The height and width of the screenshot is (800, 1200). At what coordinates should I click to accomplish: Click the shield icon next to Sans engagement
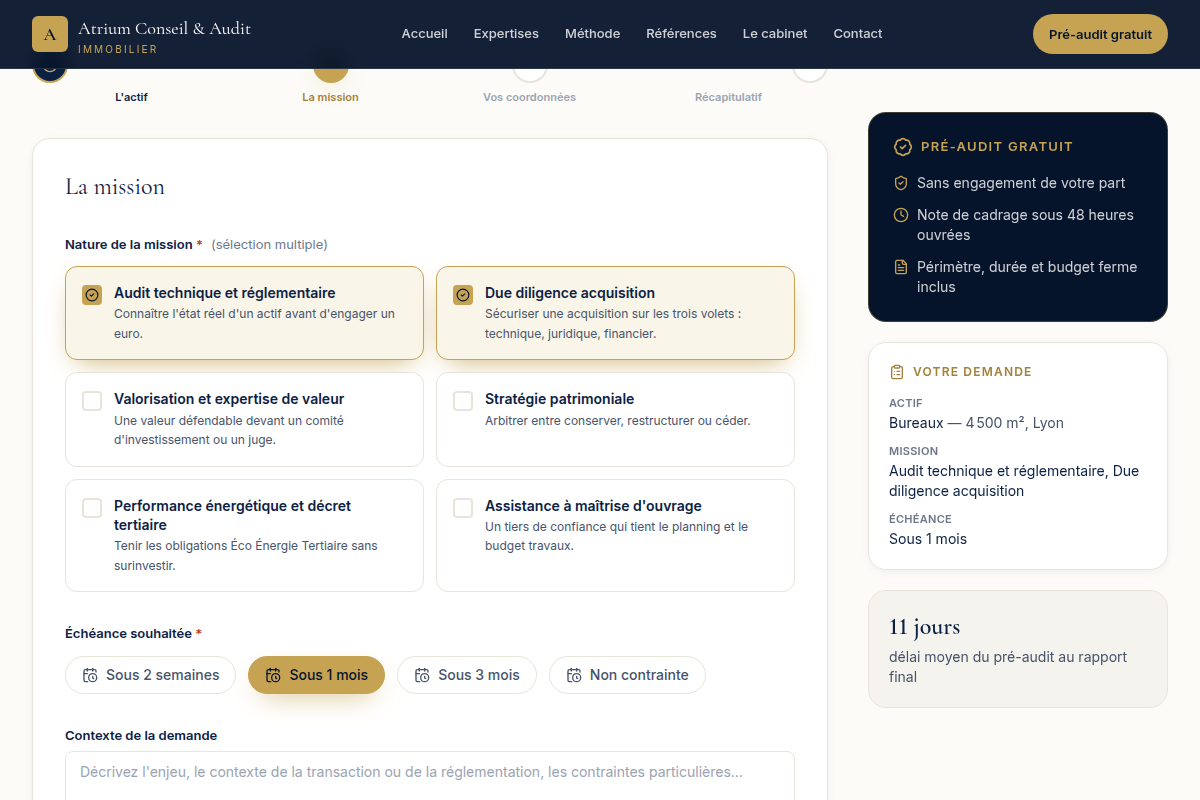click(x=901, y=183)
